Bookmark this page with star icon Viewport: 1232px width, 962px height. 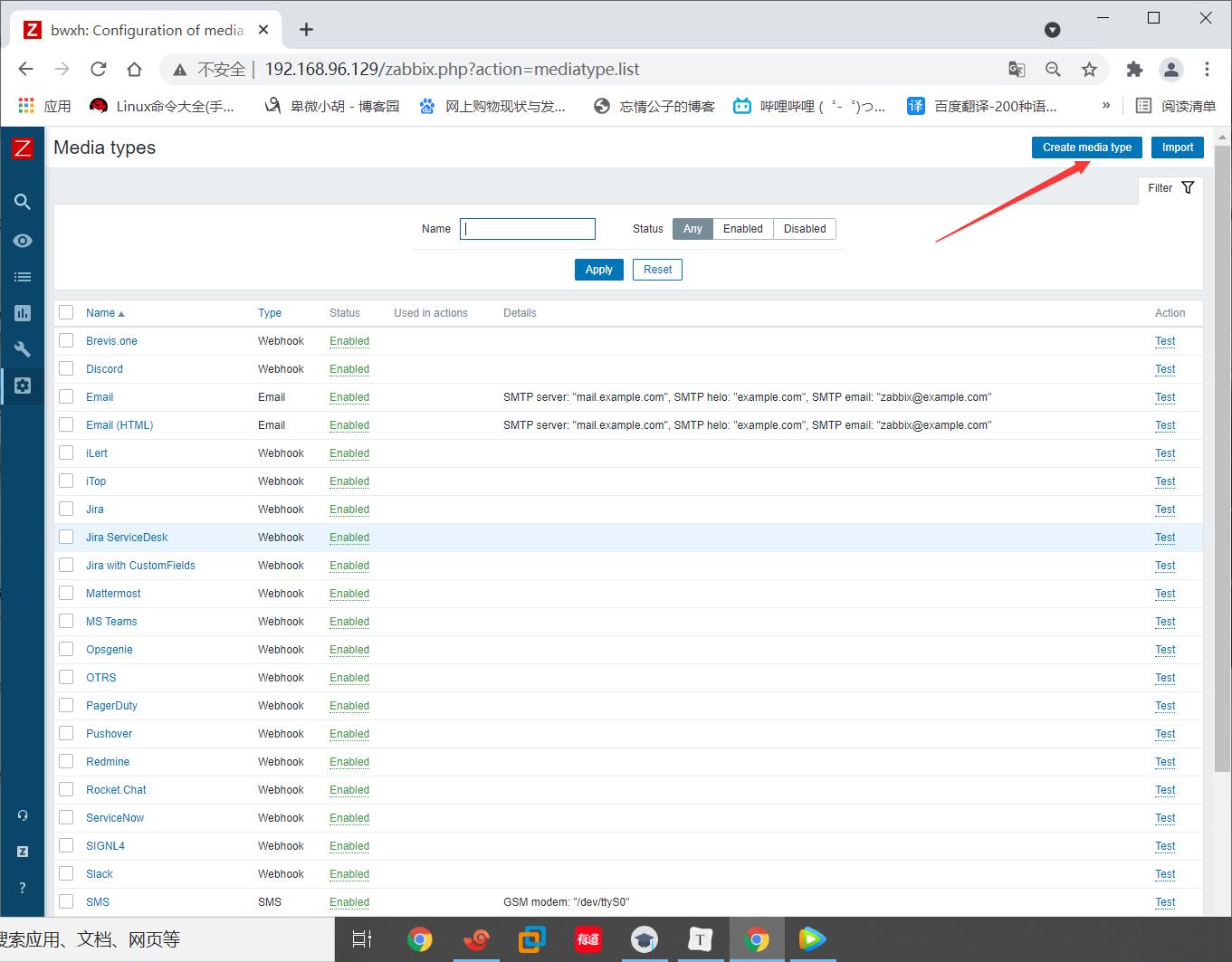(1089, 69)
